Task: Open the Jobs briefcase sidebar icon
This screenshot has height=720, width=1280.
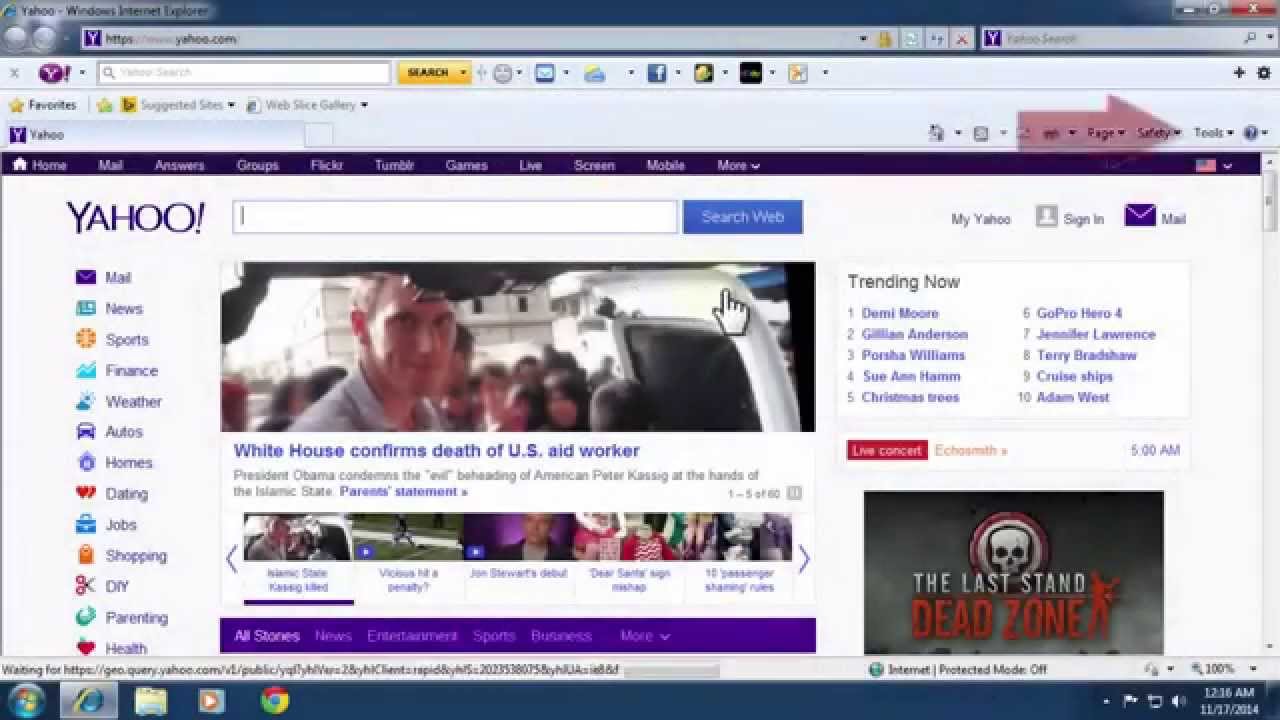Action: [86, 524]
